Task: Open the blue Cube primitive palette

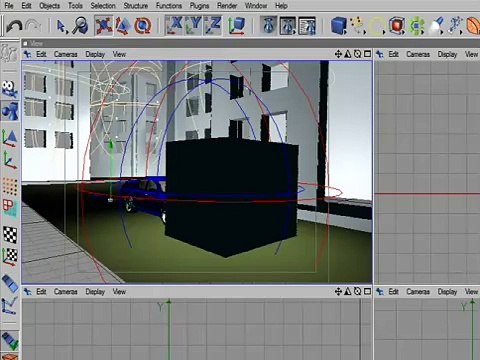Action: pos(339,26)
